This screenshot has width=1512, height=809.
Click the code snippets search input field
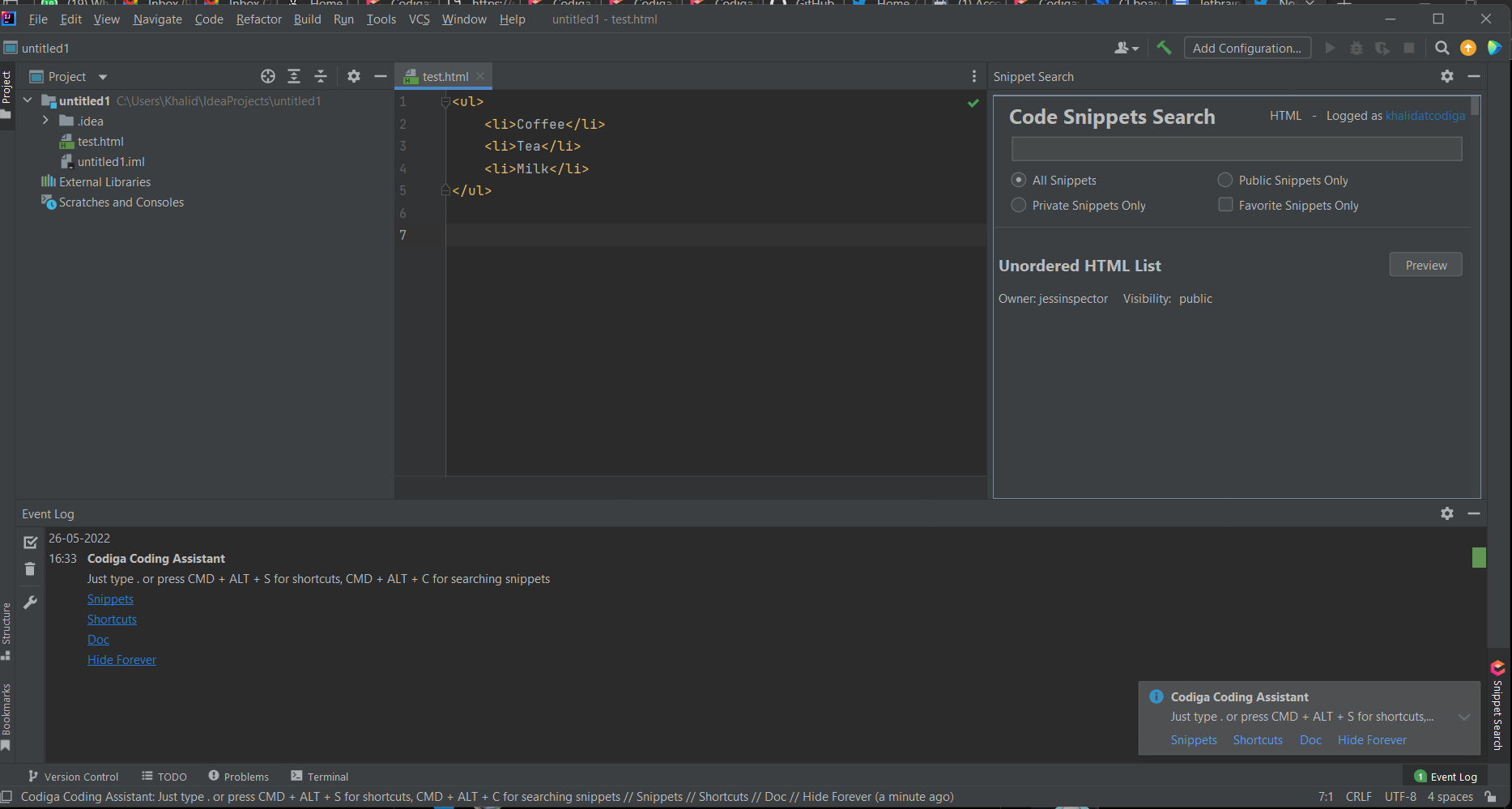[x=1237, y=149]
